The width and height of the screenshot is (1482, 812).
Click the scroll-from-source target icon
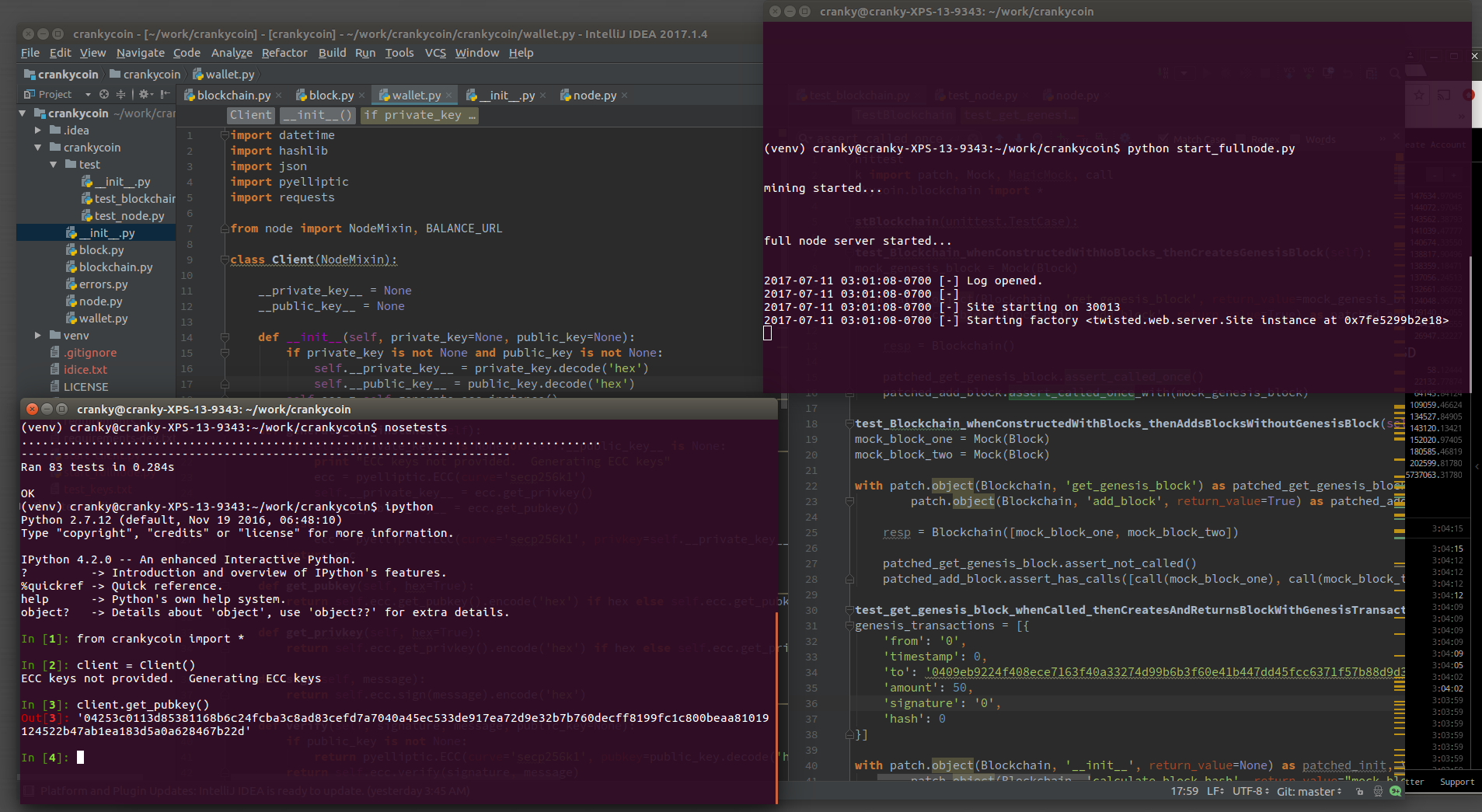[x=104, y=94]
